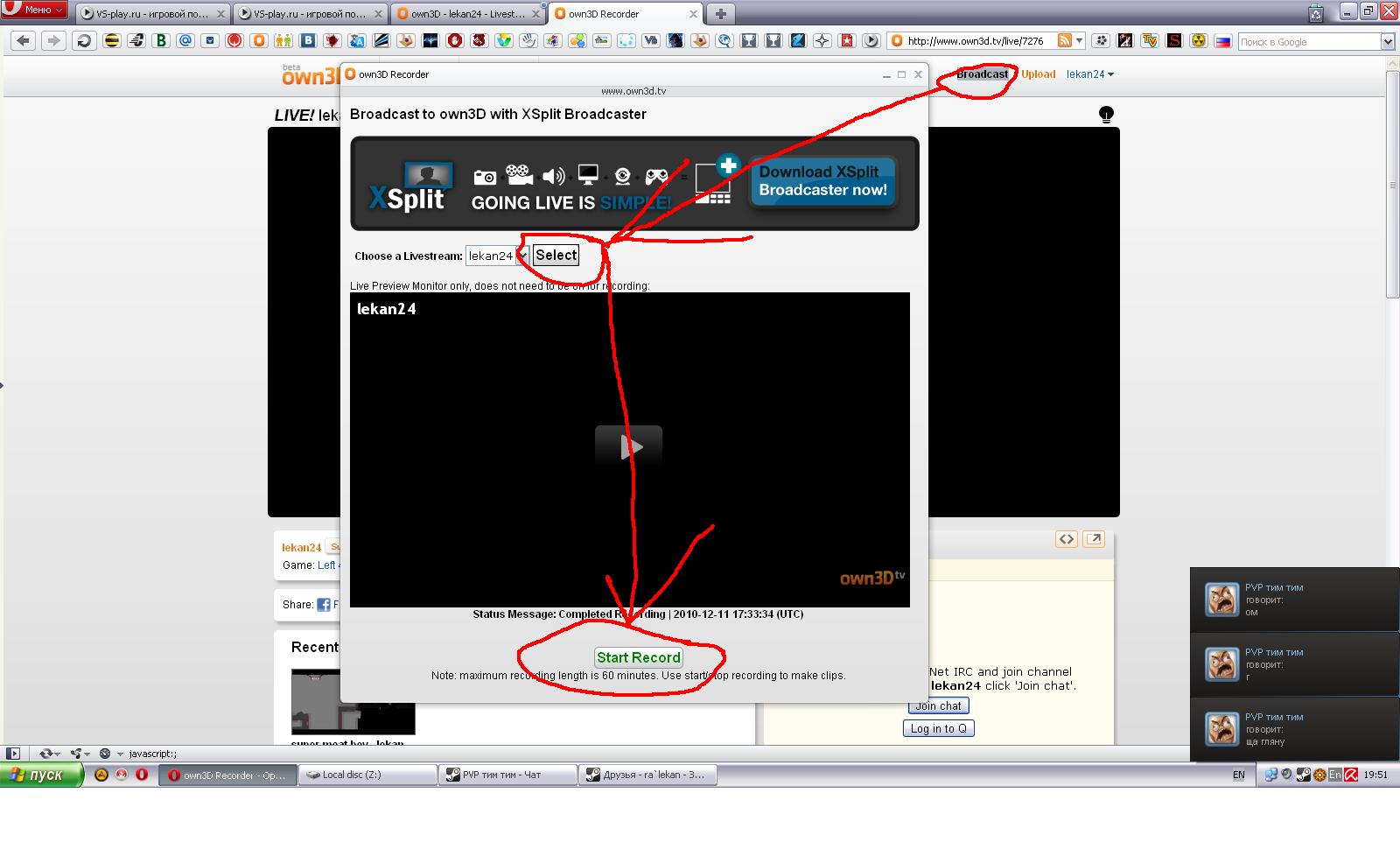Open the red star bookmark icon
Screen dimensions: 1400x856
click(x=847, y=40)
